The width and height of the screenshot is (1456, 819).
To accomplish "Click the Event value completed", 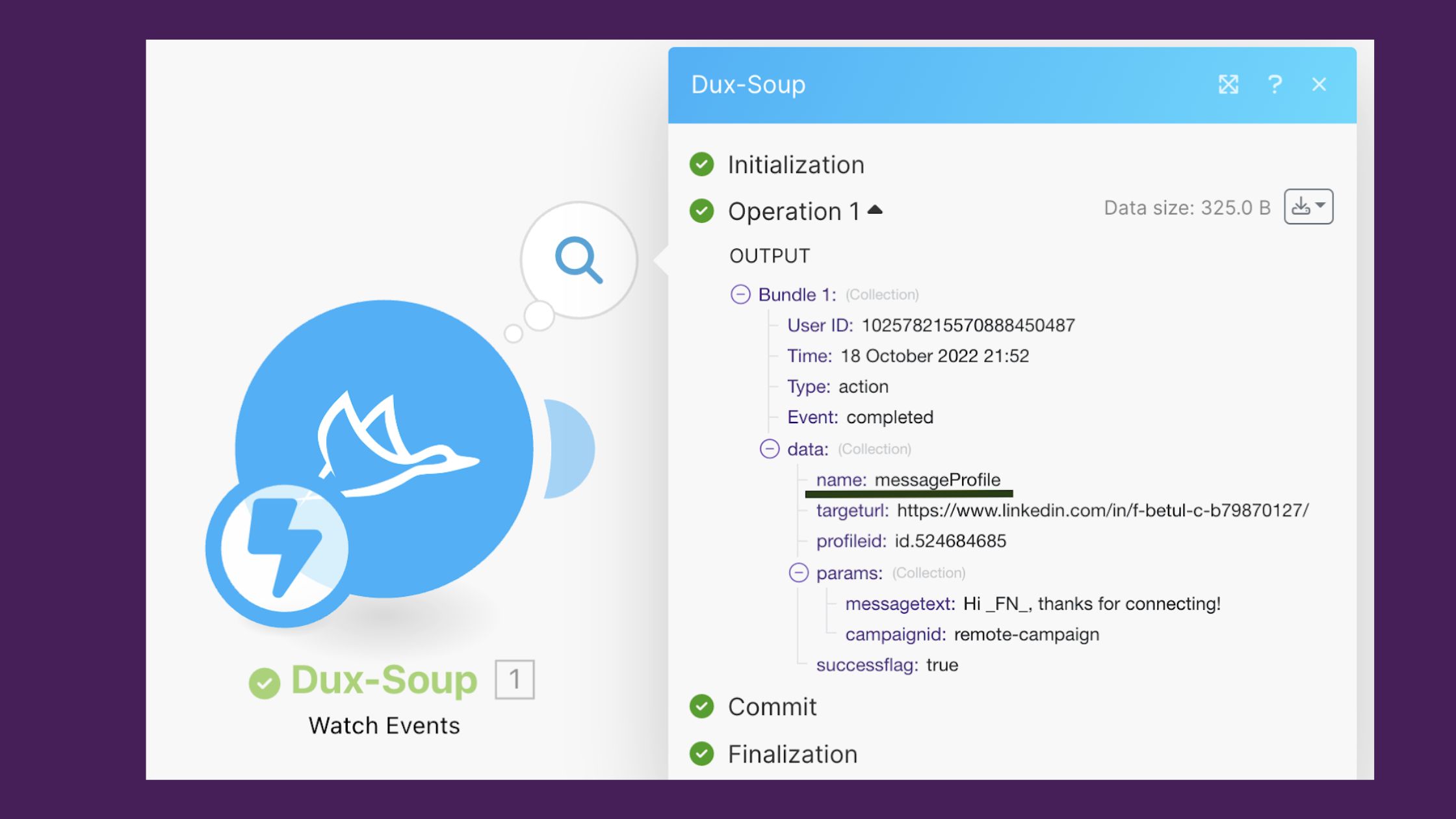I will [x=889, y=417].
